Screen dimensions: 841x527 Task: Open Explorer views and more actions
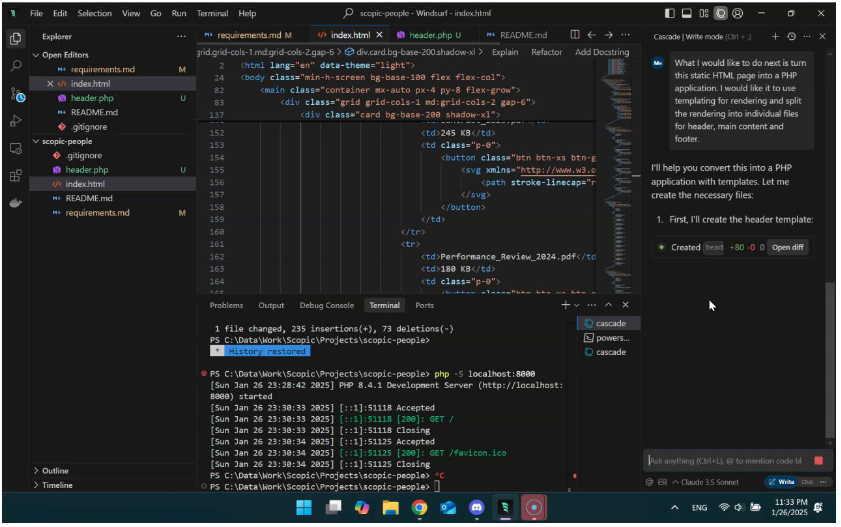[181, 36]
